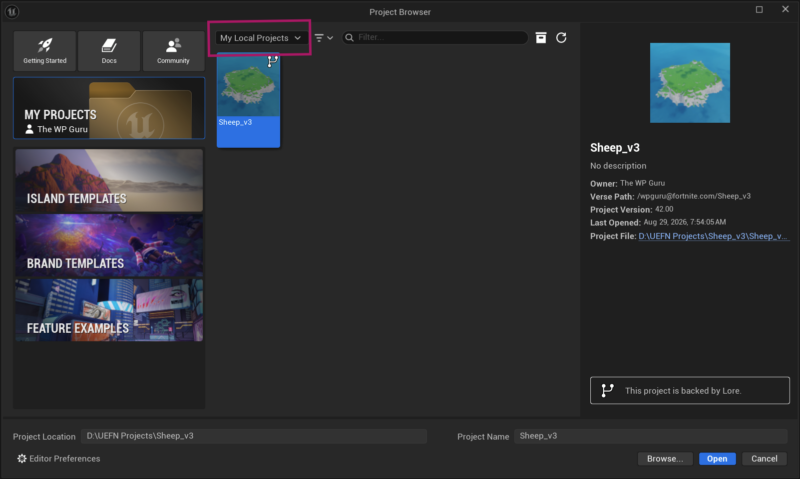800x479 pixels.
Task: Click the Sheep_v3 label under project tile
Action: [235, 122]
